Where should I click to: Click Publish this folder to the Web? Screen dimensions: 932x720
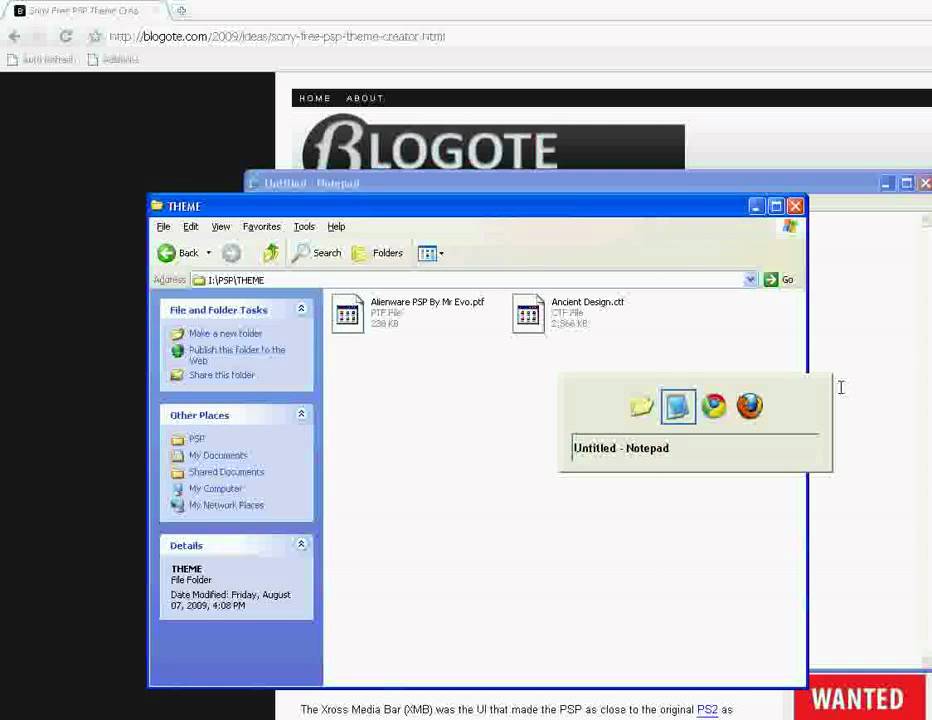237,355
